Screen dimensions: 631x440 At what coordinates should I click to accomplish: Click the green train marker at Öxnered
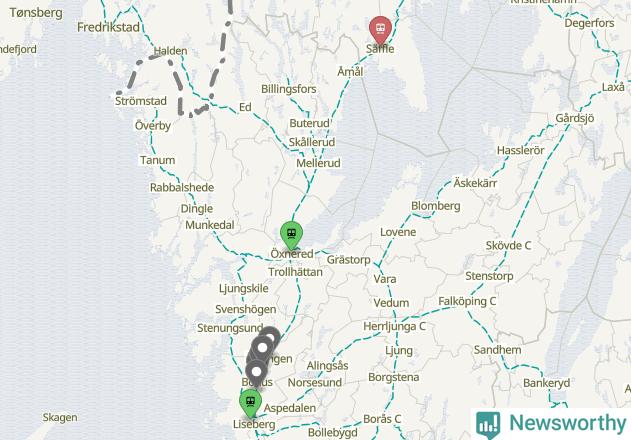291,234
